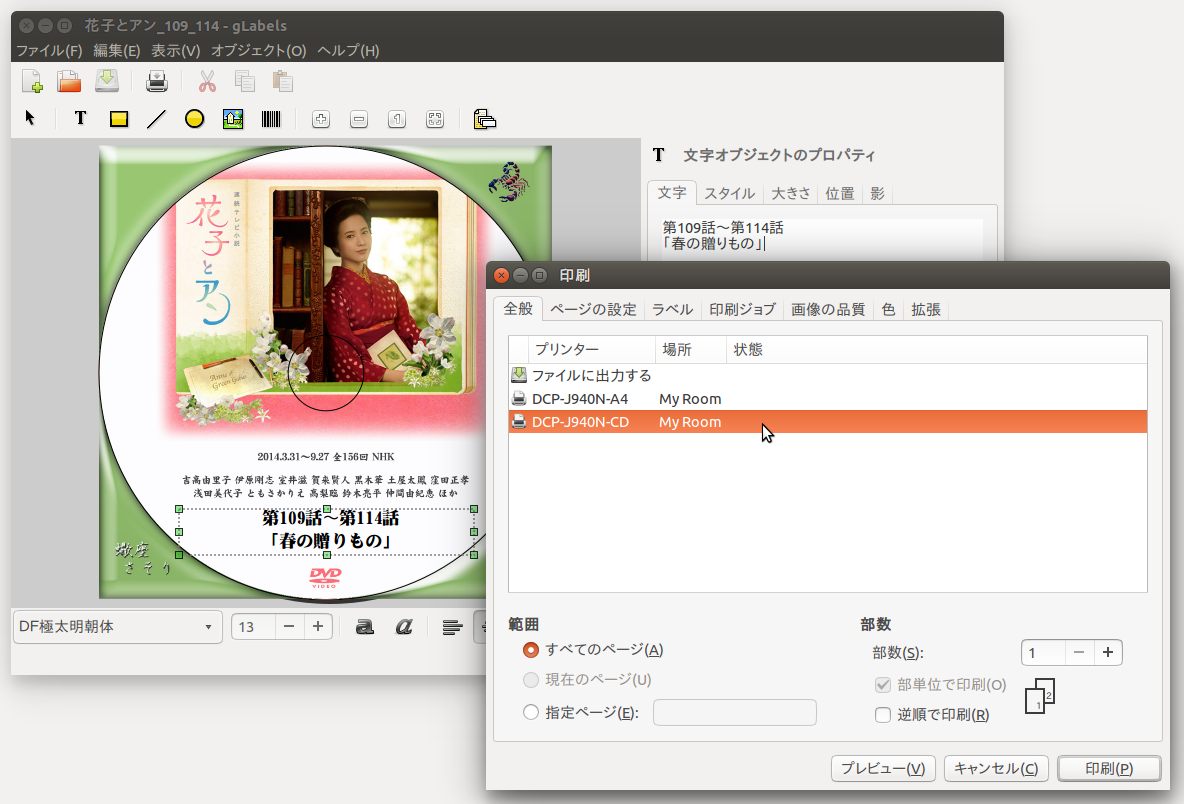Screen dimensions: 1184x804
Task: Open the ヘルプ(H) menu
Action: click(348, 51)
